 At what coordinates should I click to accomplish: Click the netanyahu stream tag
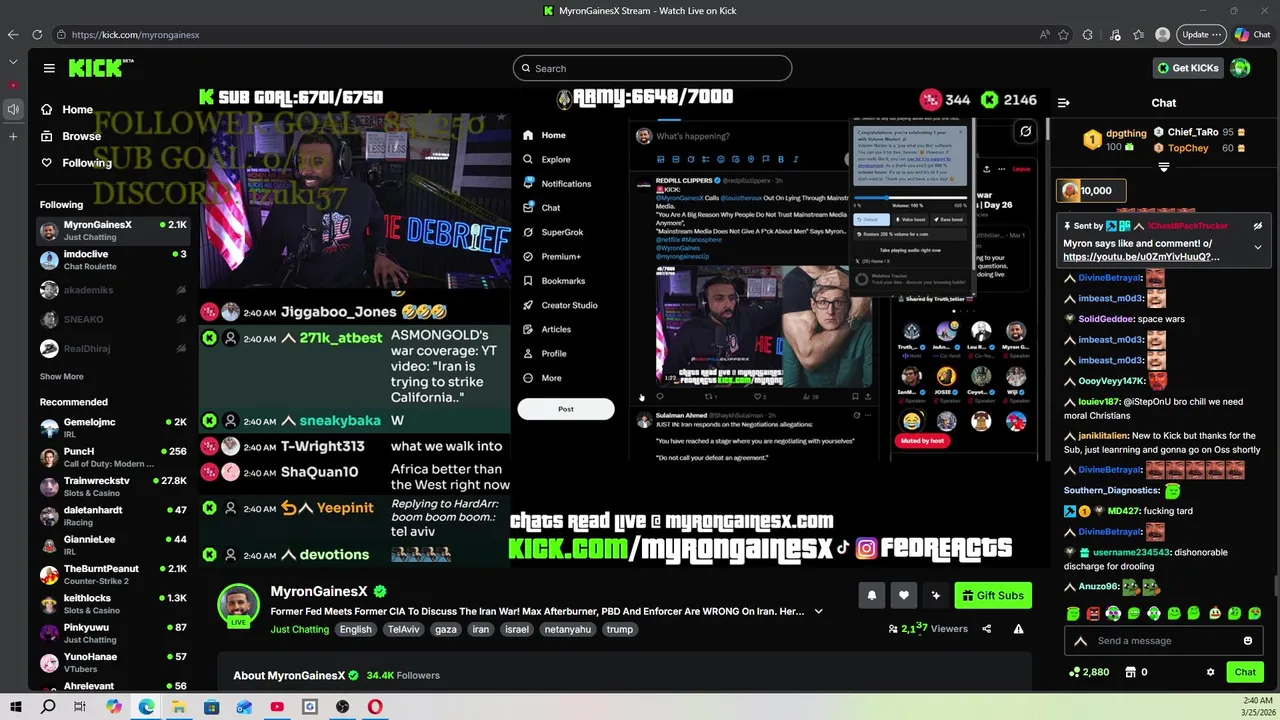click(x=568, y=629)
